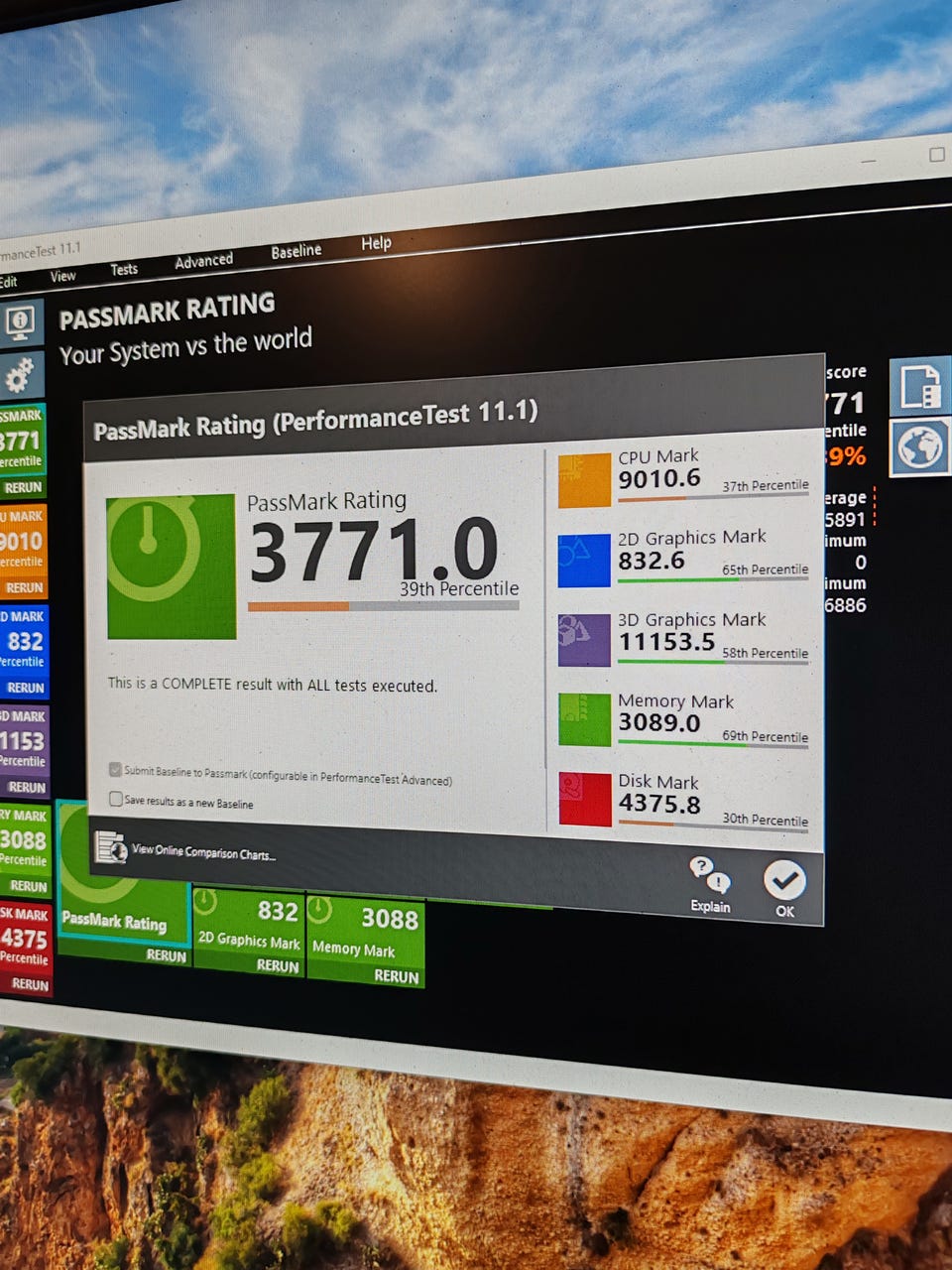Click the Disk Mark 4375.8 value
The width and height of the screenshot is (952, 1270).
(x=659, y=804)
